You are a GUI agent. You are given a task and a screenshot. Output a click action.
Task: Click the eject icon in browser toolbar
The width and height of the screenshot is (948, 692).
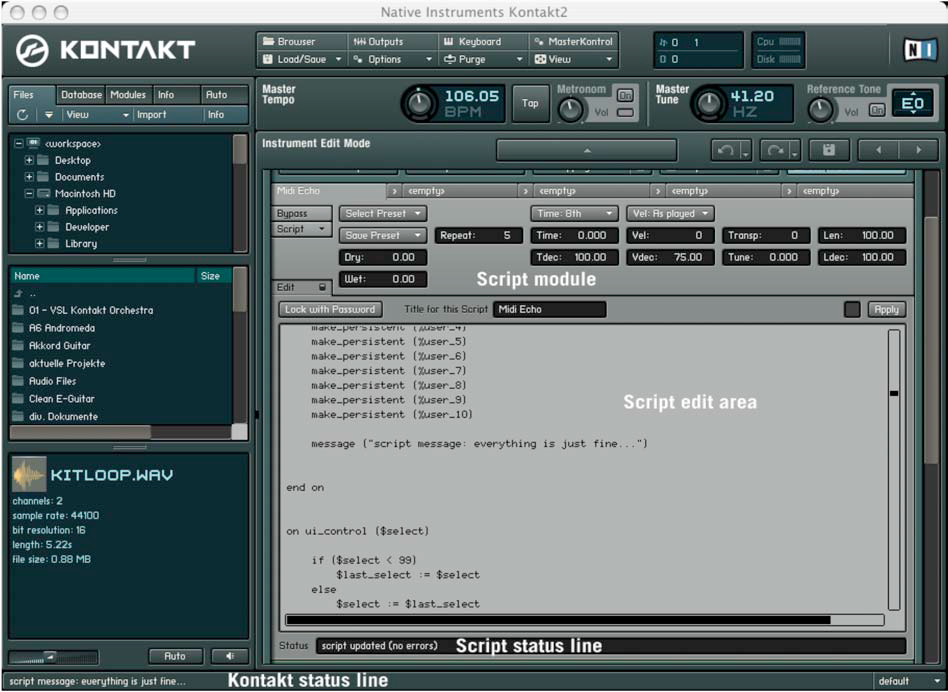click(x=49, y=115)
